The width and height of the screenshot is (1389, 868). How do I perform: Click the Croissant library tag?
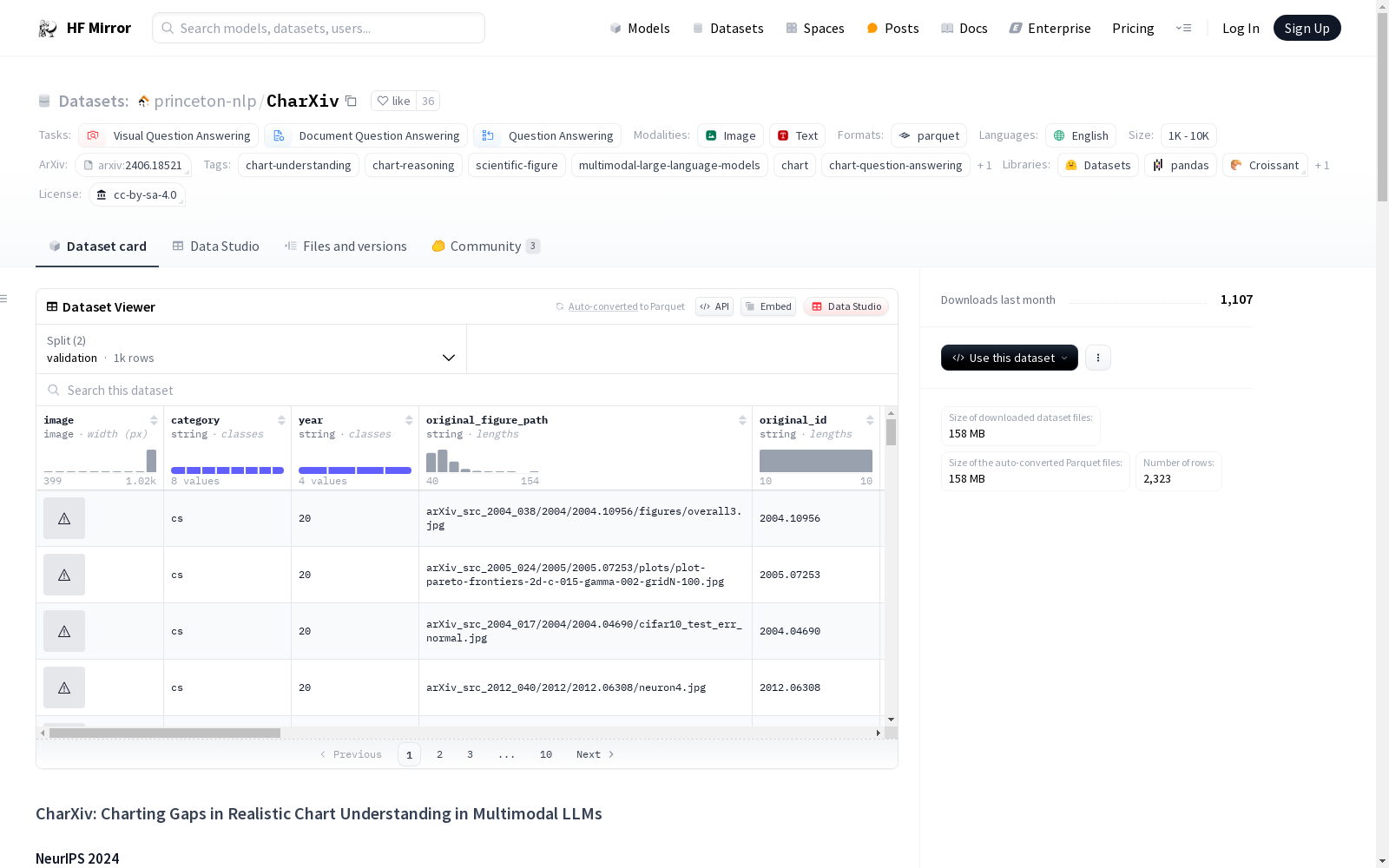coord(1265,165)
